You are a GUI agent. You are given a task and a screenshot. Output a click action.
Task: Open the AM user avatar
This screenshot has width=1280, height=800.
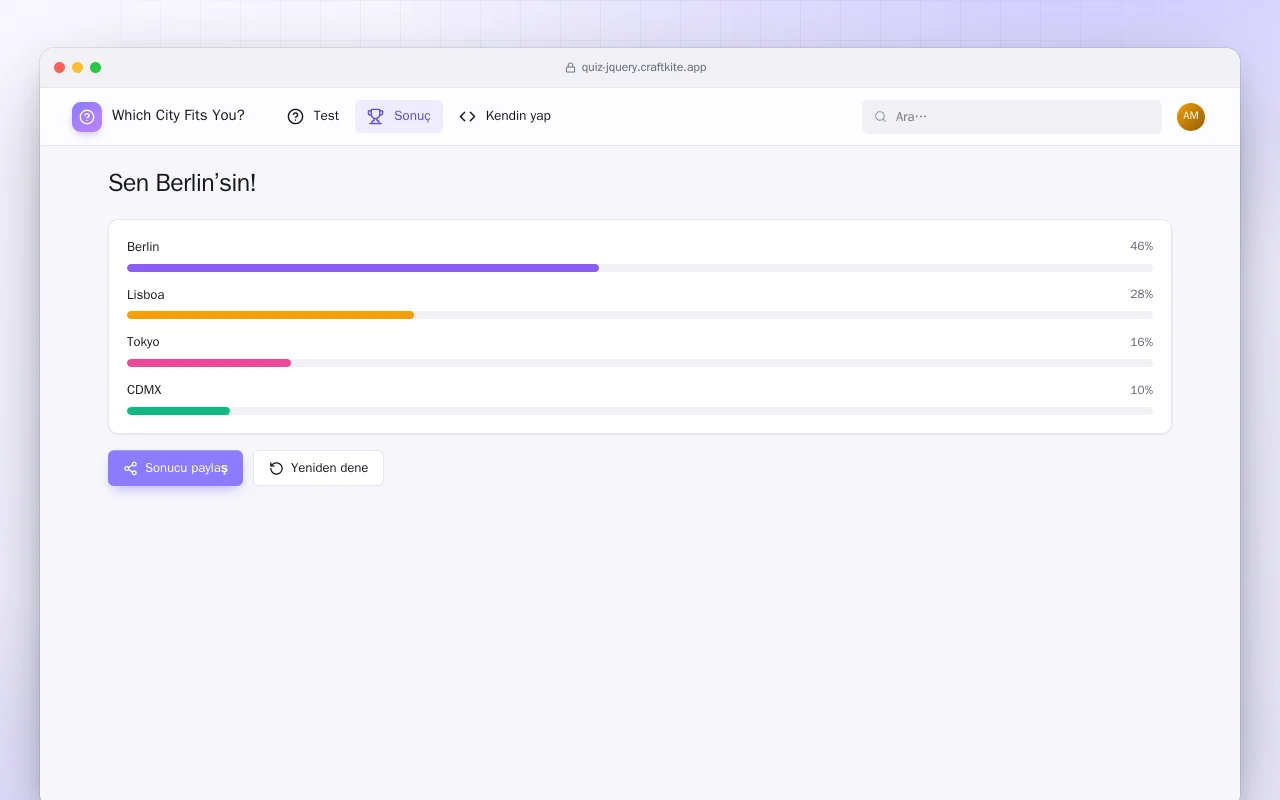1191,117
